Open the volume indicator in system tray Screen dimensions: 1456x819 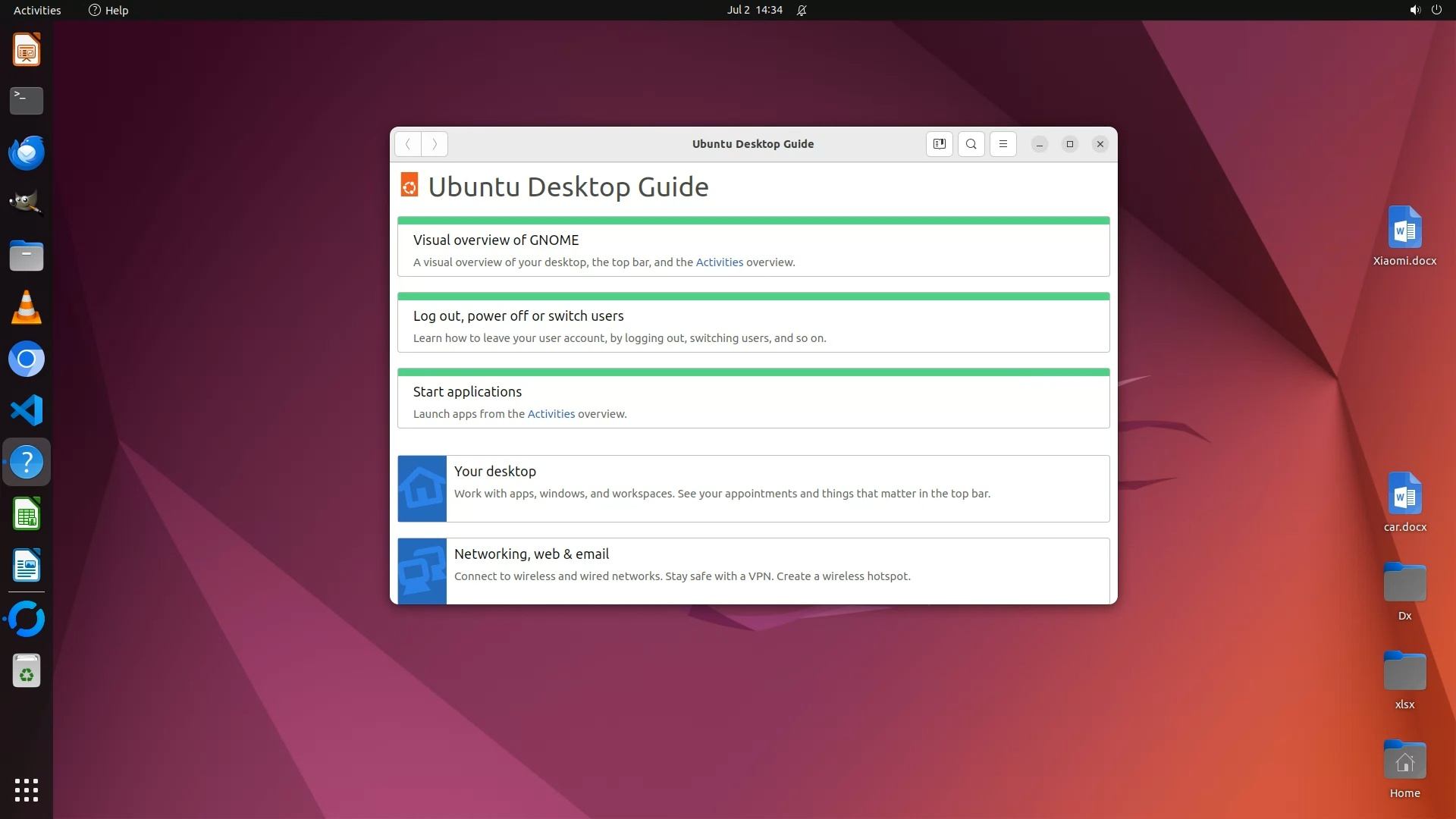click(x=1414, y=10)
